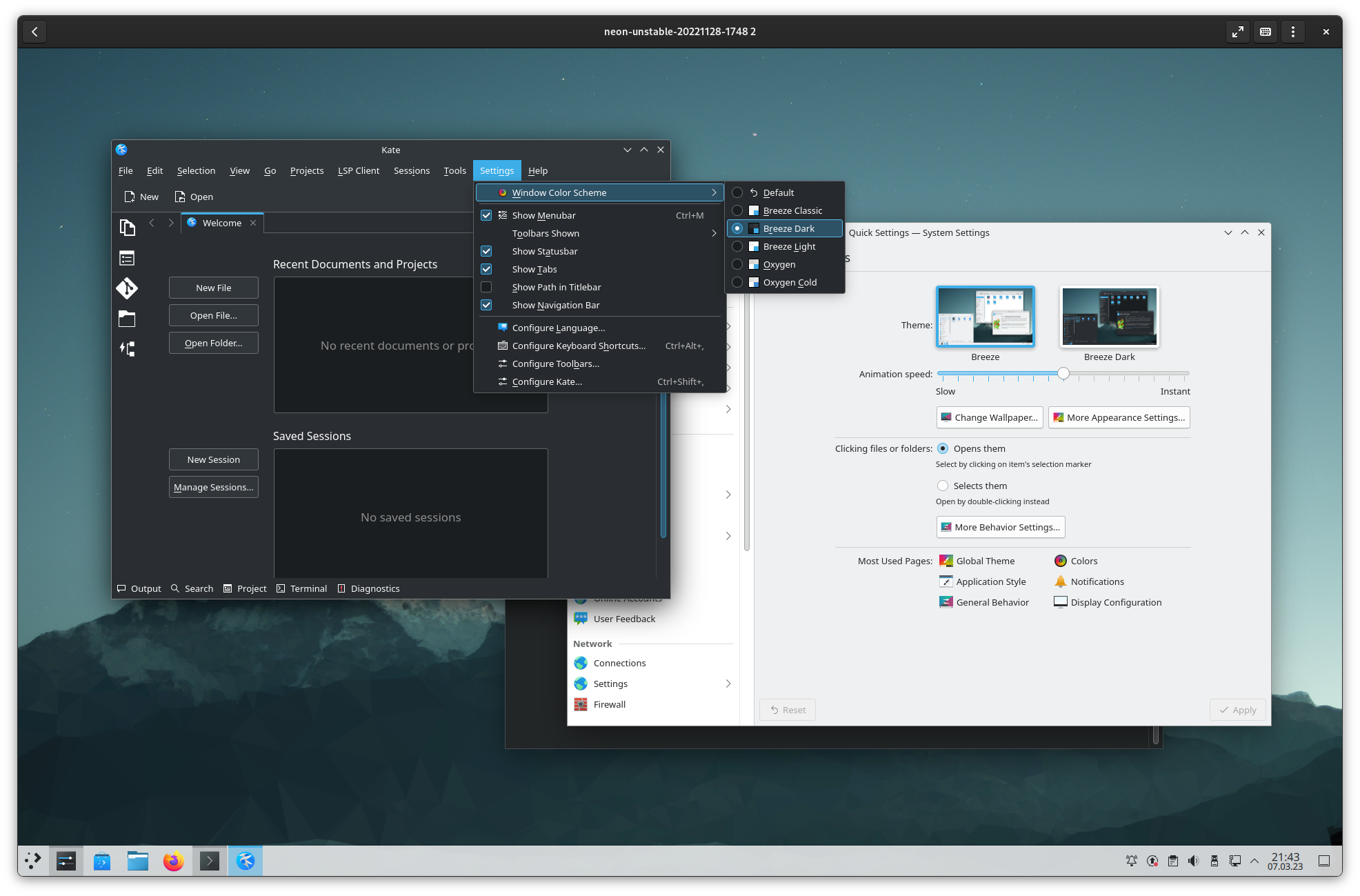Open the Selection menu in Kate
The width and height of the screenshot is (1360, 896).
[196, 170]
